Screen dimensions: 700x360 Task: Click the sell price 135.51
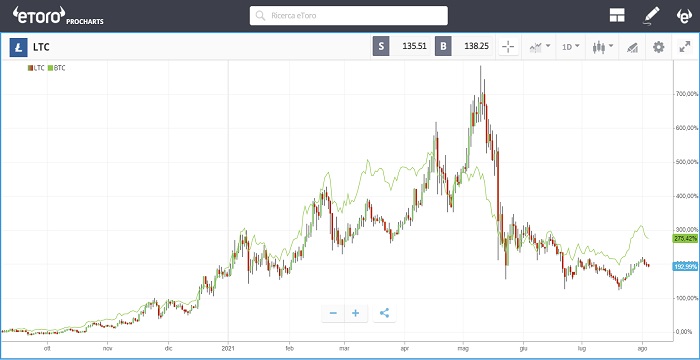click(x=413, y=46)
